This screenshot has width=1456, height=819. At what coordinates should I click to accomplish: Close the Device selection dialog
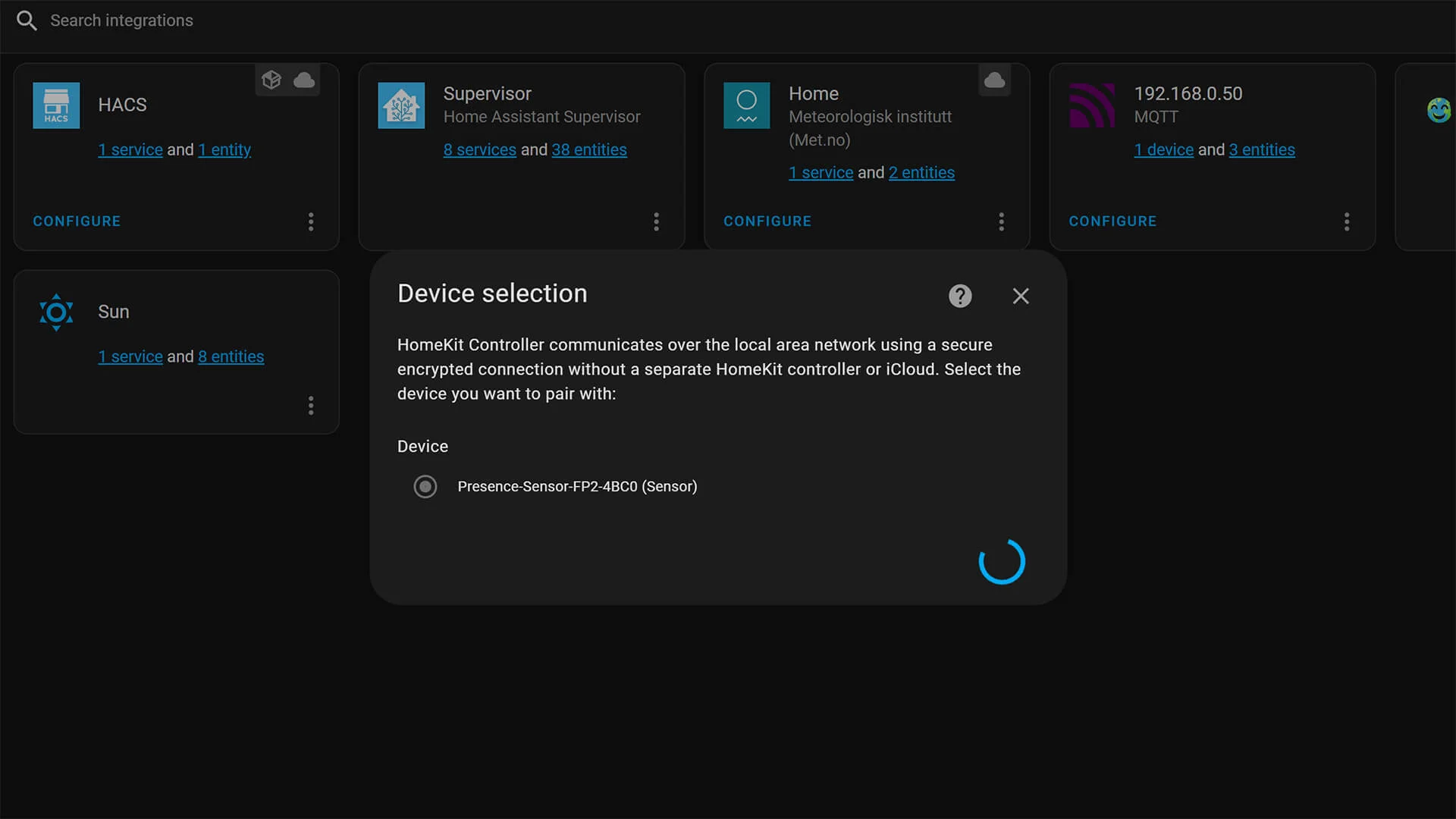tap(1021, 296)
